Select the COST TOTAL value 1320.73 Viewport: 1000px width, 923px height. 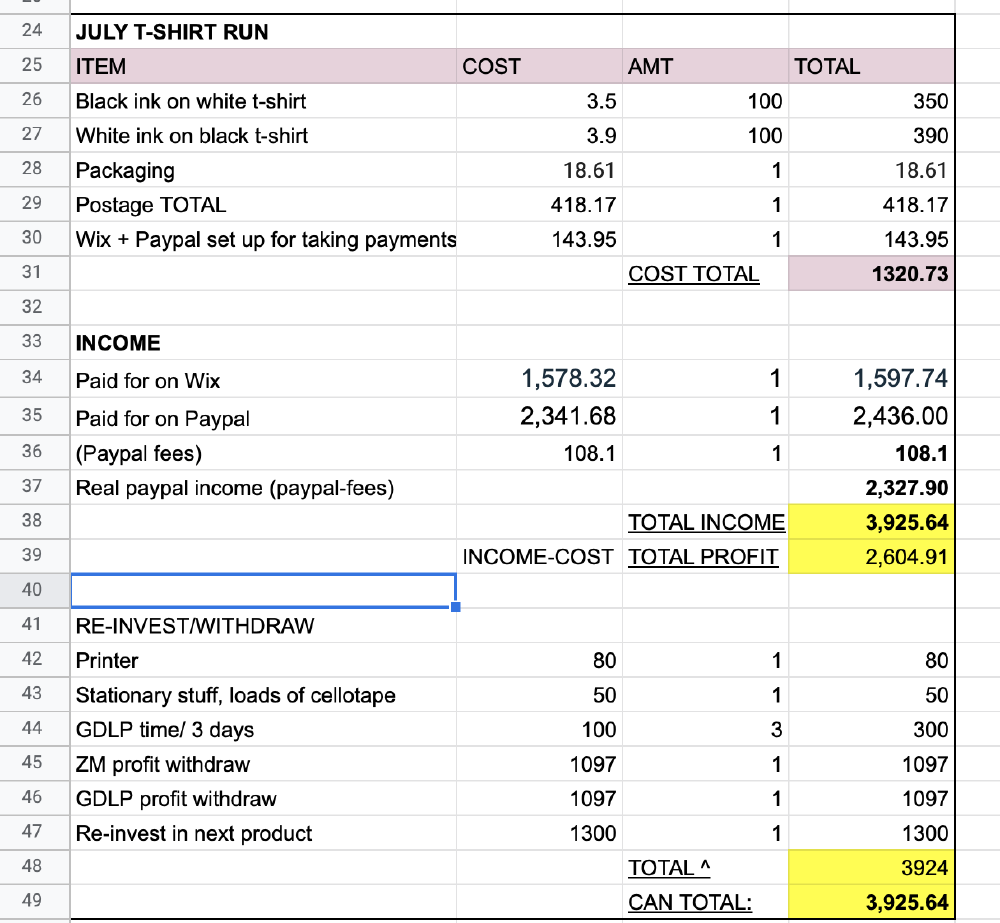(870, 273)
